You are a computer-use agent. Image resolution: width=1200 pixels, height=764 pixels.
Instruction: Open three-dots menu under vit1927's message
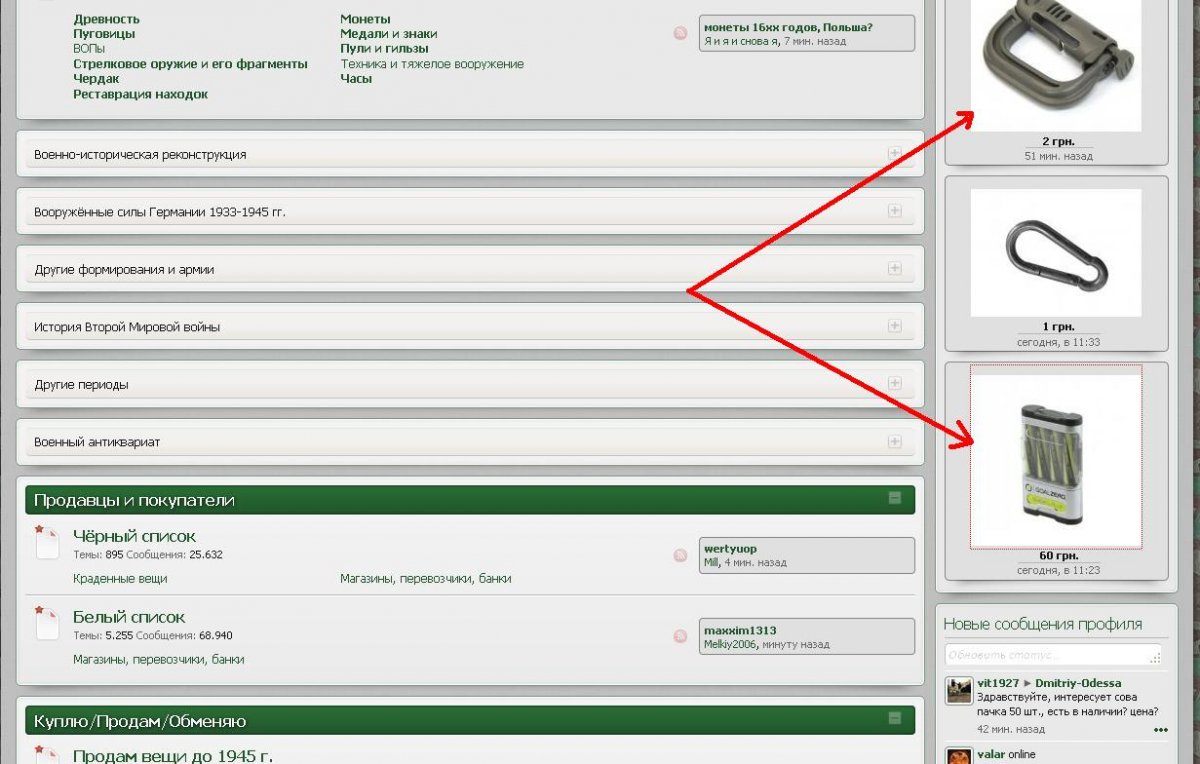(1160, 730)
